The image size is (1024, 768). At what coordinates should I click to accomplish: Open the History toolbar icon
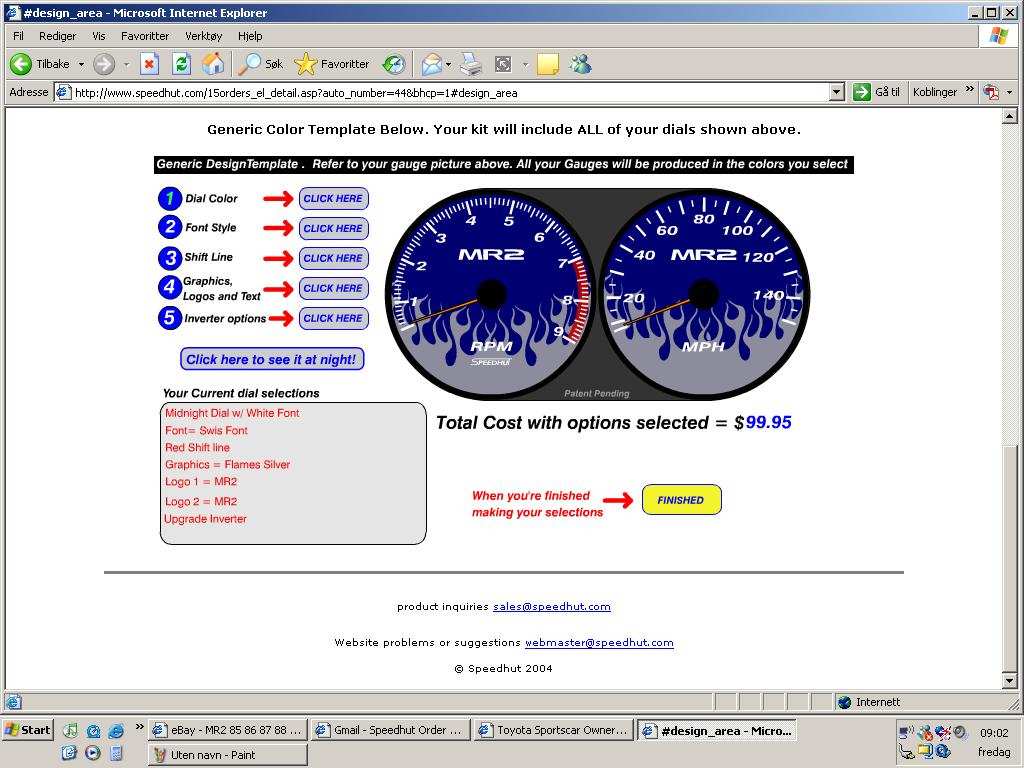(x=394, y=64)
